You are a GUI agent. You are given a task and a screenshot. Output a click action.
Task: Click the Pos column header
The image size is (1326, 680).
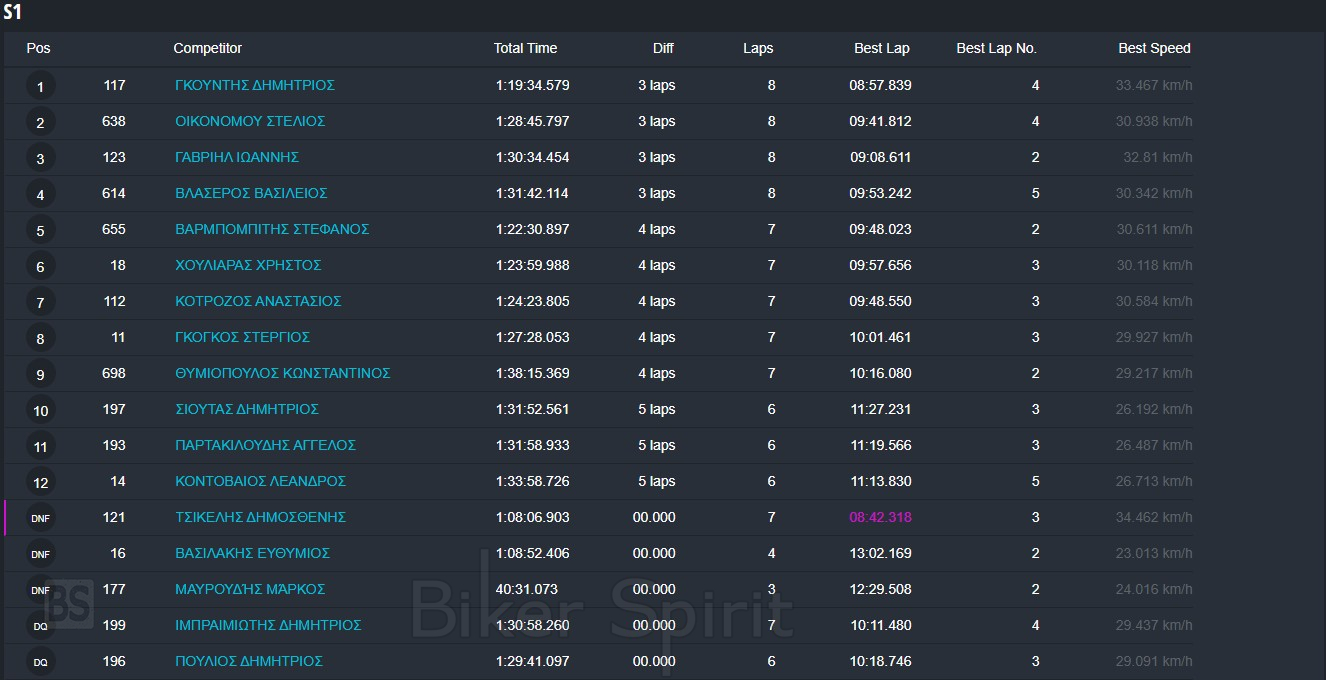click(x=38, y=48)
